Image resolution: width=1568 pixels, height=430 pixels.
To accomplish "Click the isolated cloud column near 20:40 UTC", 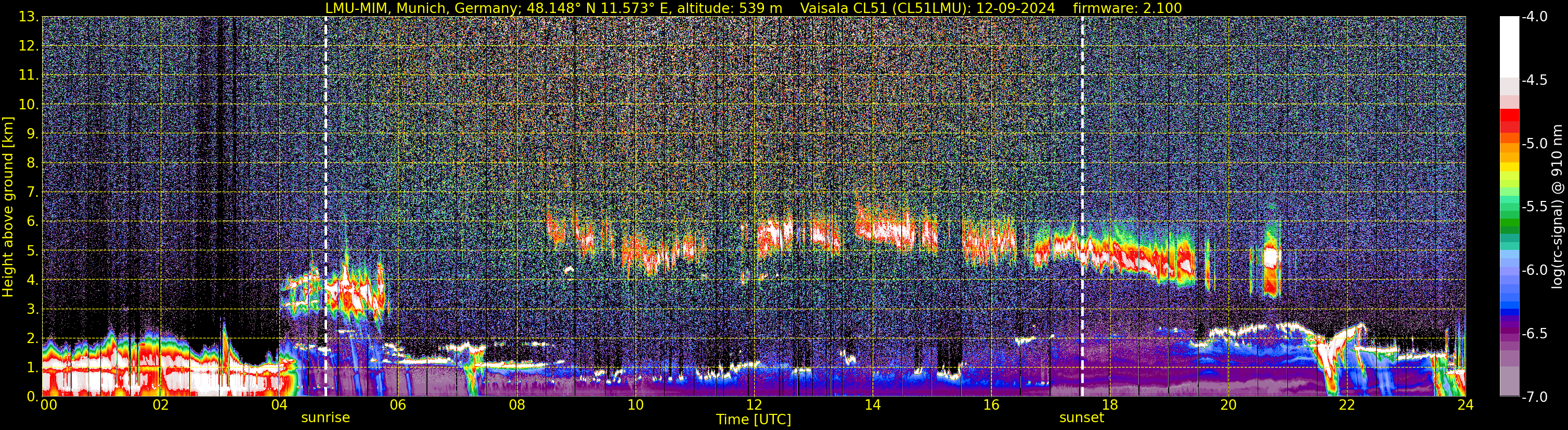I will (1272, 261).
